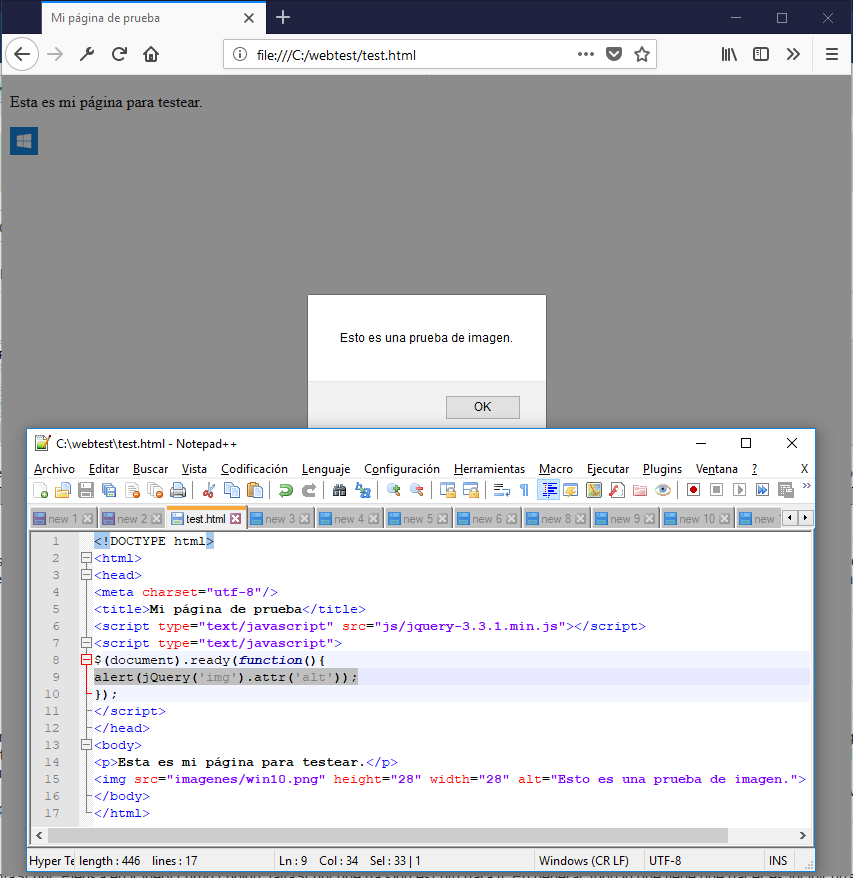Collapse the script fold on line 7
The height and width of the screenshot is (878, 853).
click(x=86, y=642)
